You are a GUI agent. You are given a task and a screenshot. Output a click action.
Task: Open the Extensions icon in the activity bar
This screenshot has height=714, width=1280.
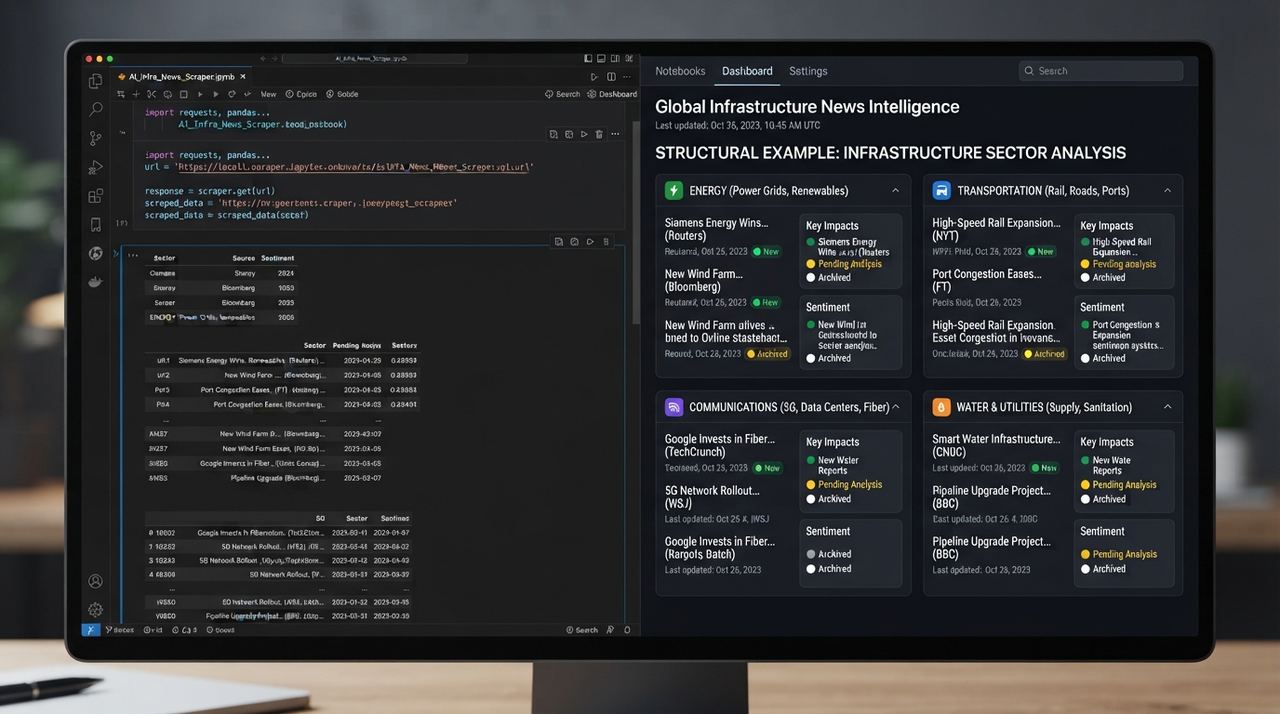pos(96,196)
